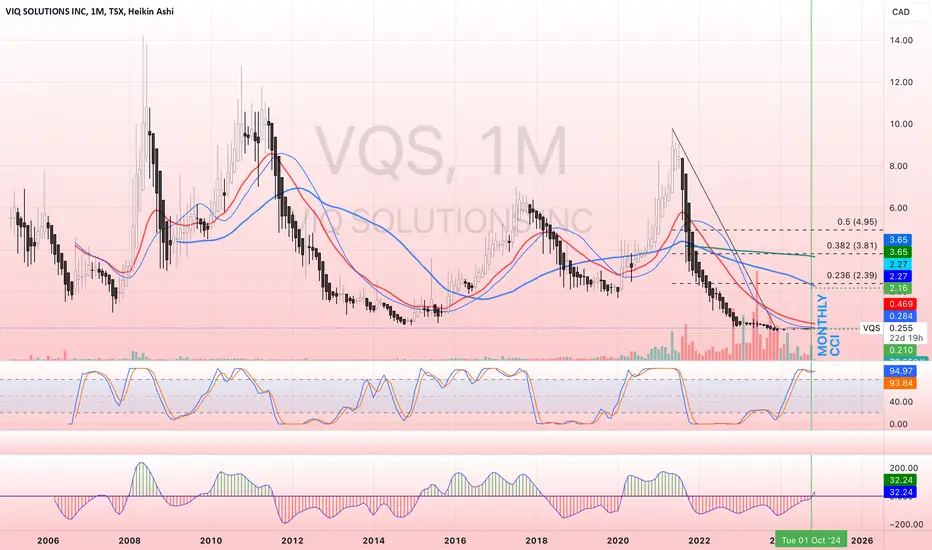Click the 2022 time axis label
This screenshot has height=550, width=932.
[700, 540]
